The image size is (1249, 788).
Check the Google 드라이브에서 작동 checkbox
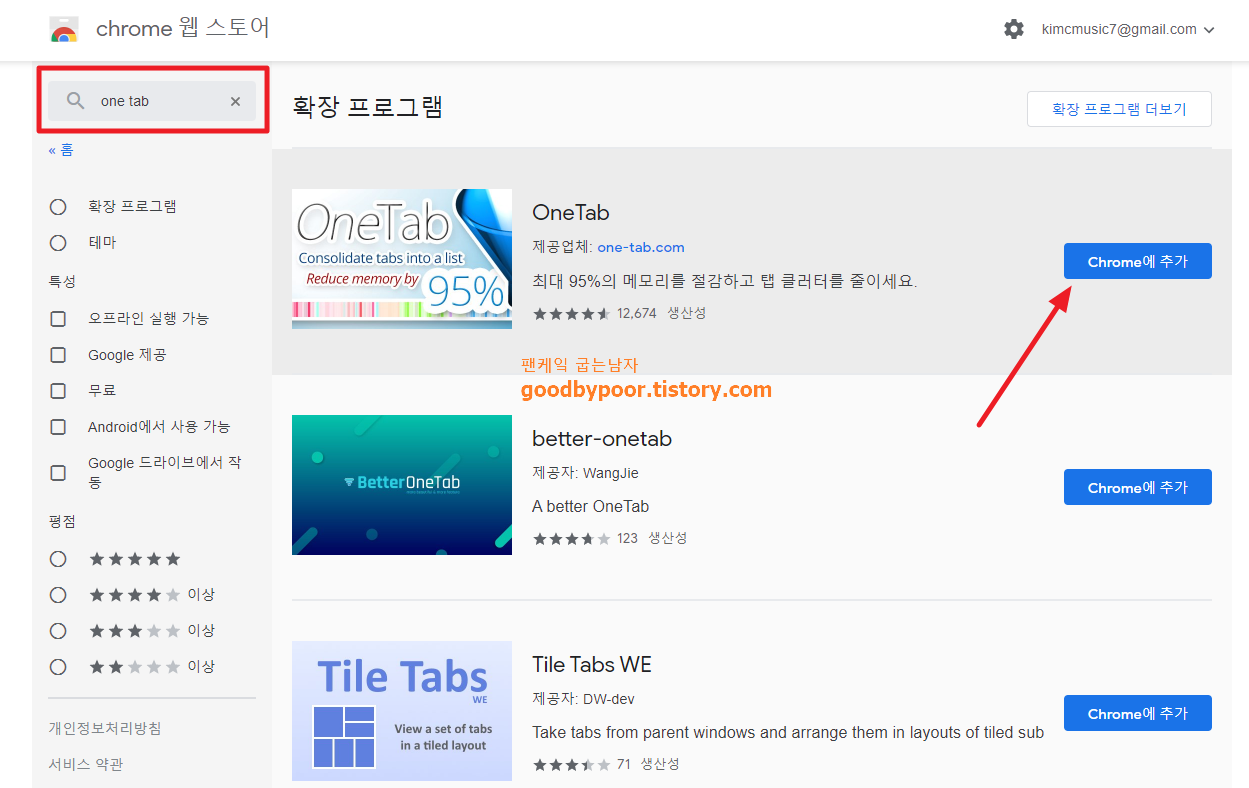(x=58, y=472)
